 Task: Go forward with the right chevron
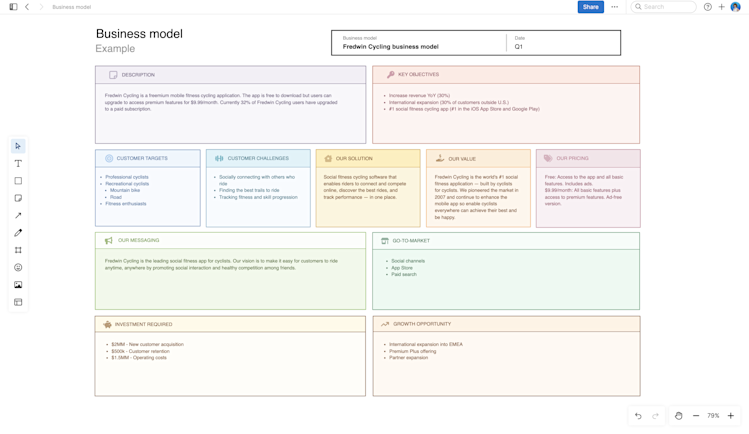click(41, 7)
